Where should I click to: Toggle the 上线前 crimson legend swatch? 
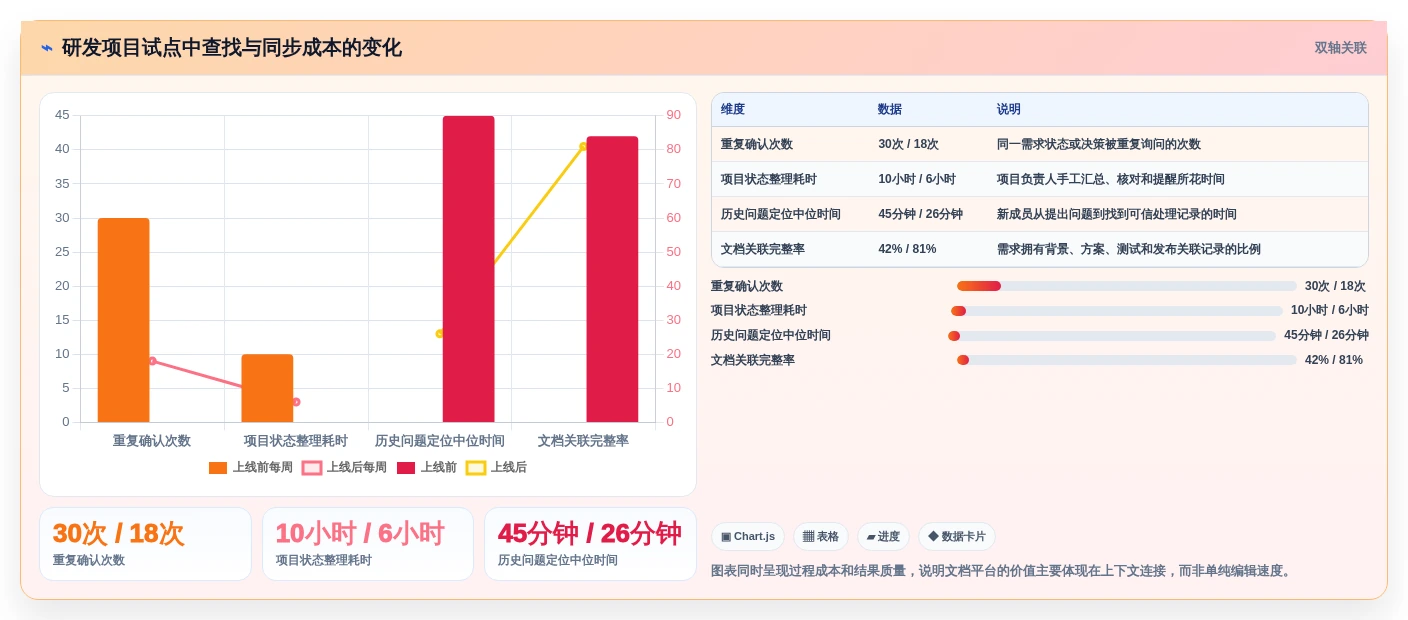[406, 468]
